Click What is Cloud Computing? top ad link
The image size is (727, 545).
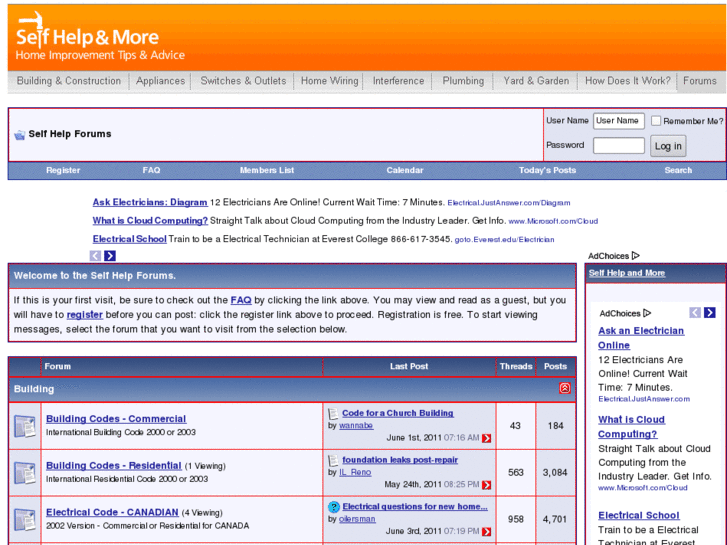click(150, 221)
